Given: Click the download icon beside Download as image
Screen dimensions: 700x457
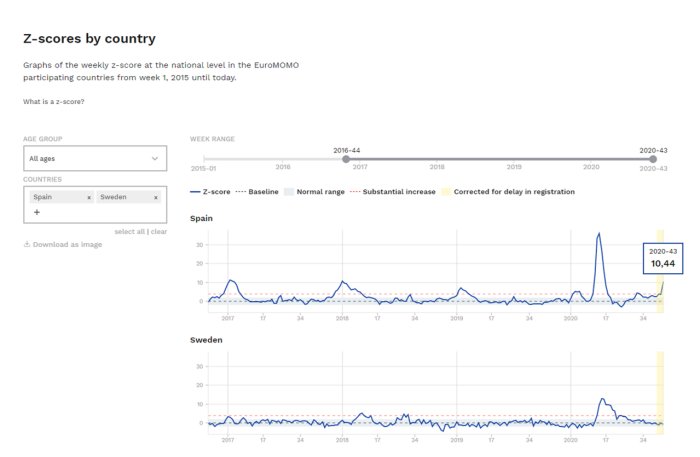Looking at the screenshot, I should [x=27, y=244].
